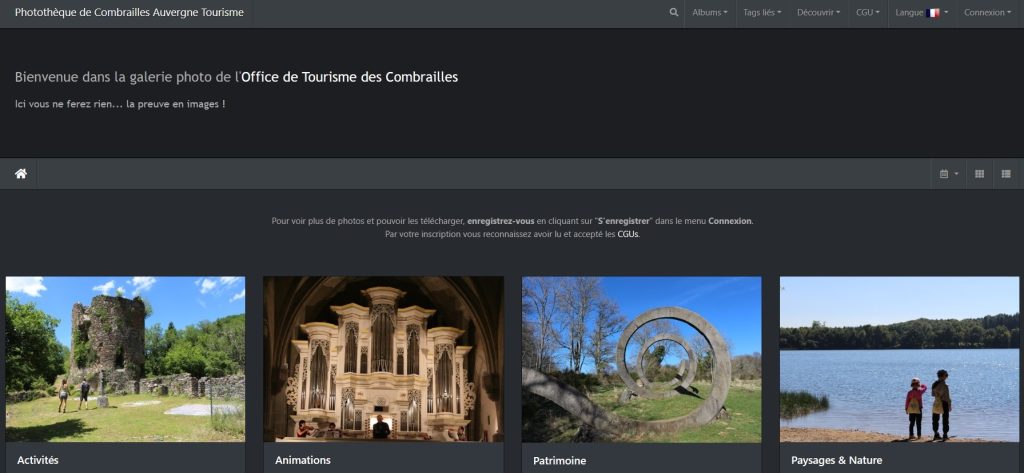The height and width of the screenshot is (473, 1024).
Task: Click the Photothèque de Combrailles site title
Action: 129,13
